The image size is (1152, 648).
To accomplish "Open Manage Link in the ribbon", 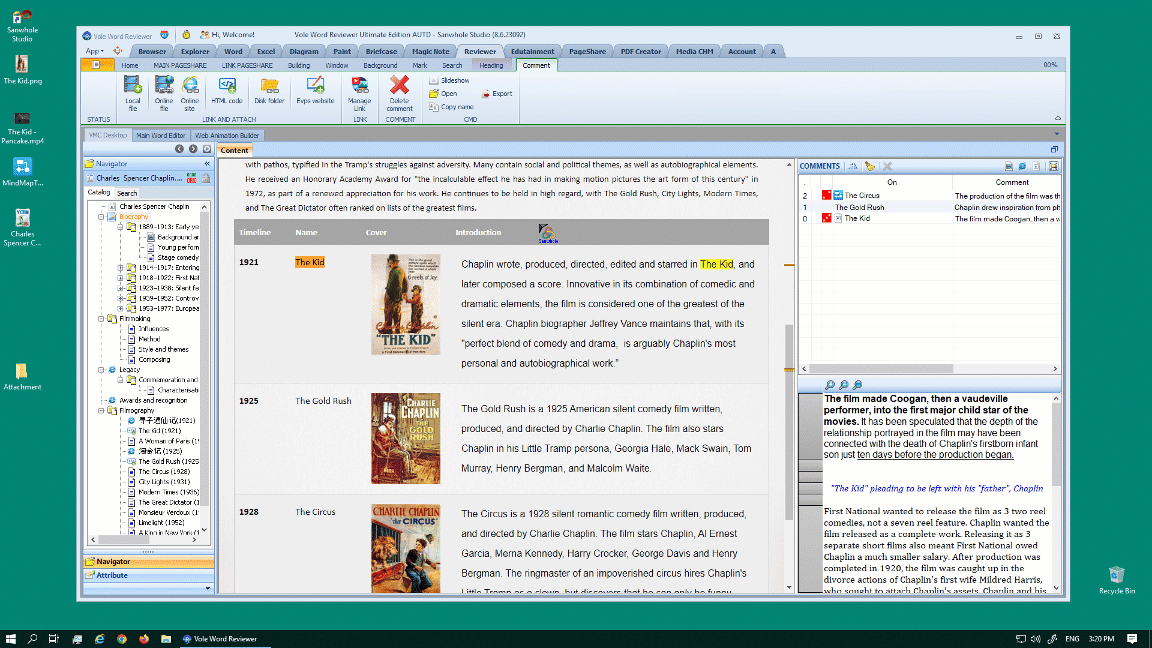I will tap(359, 86).
